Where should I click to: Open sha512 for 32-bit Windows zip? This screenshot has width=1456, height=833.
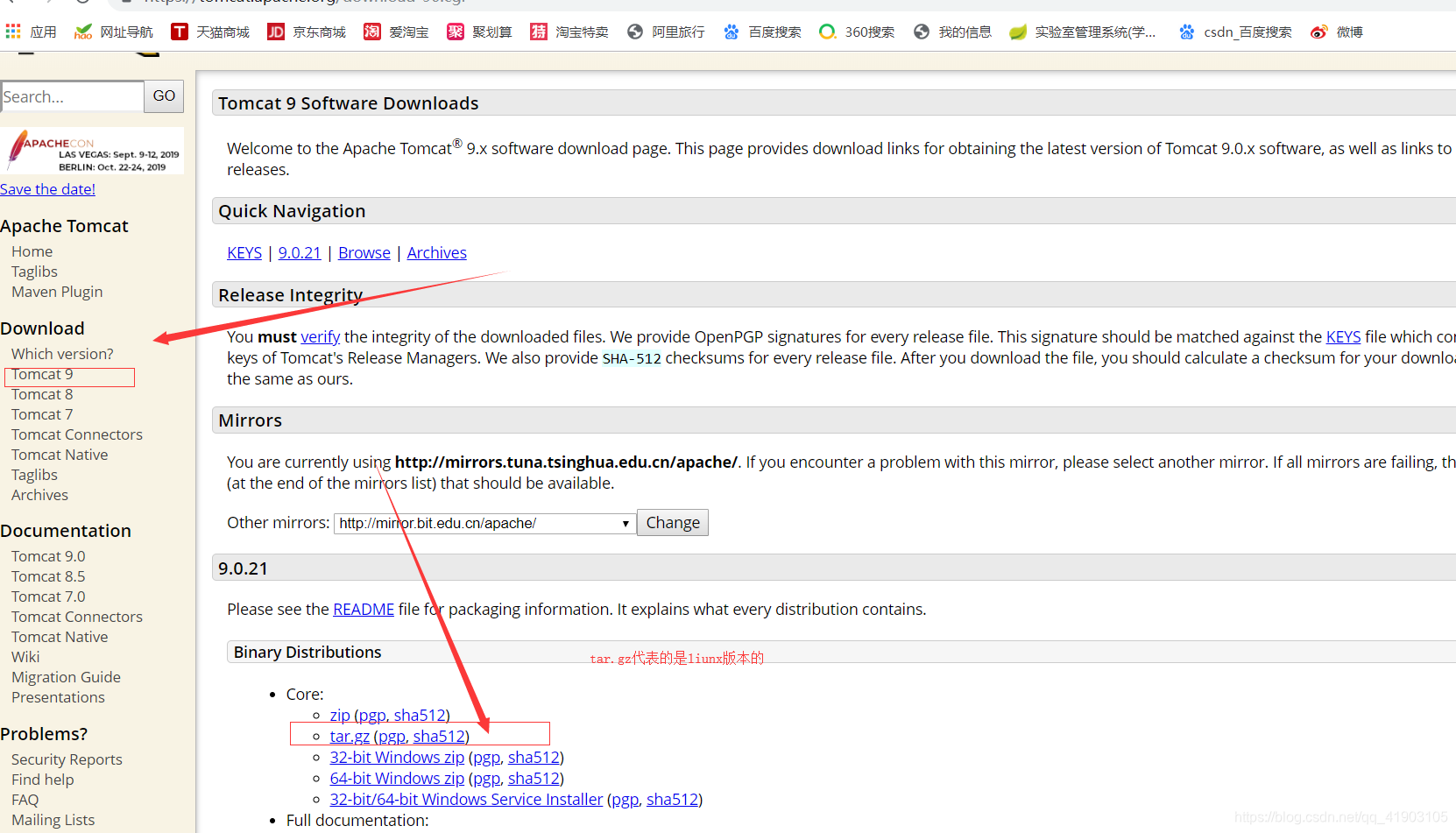coord(534,758)
